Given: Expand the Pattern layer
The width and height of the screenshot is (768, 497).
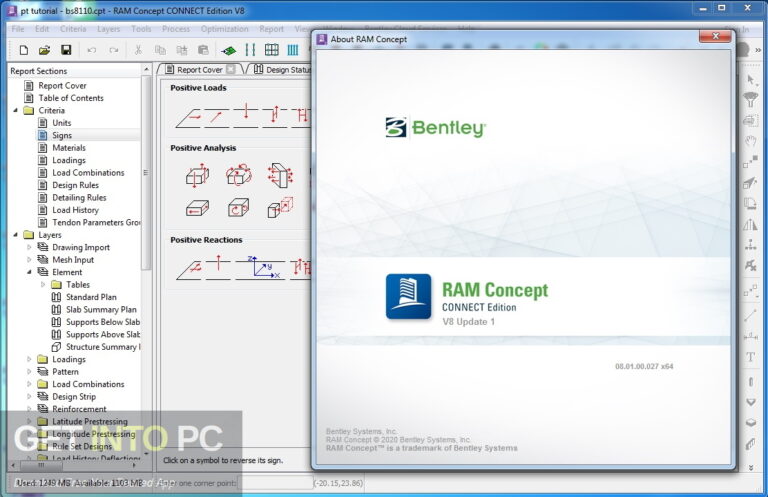Looking at the screenshot, I should (x=29, y=372).
